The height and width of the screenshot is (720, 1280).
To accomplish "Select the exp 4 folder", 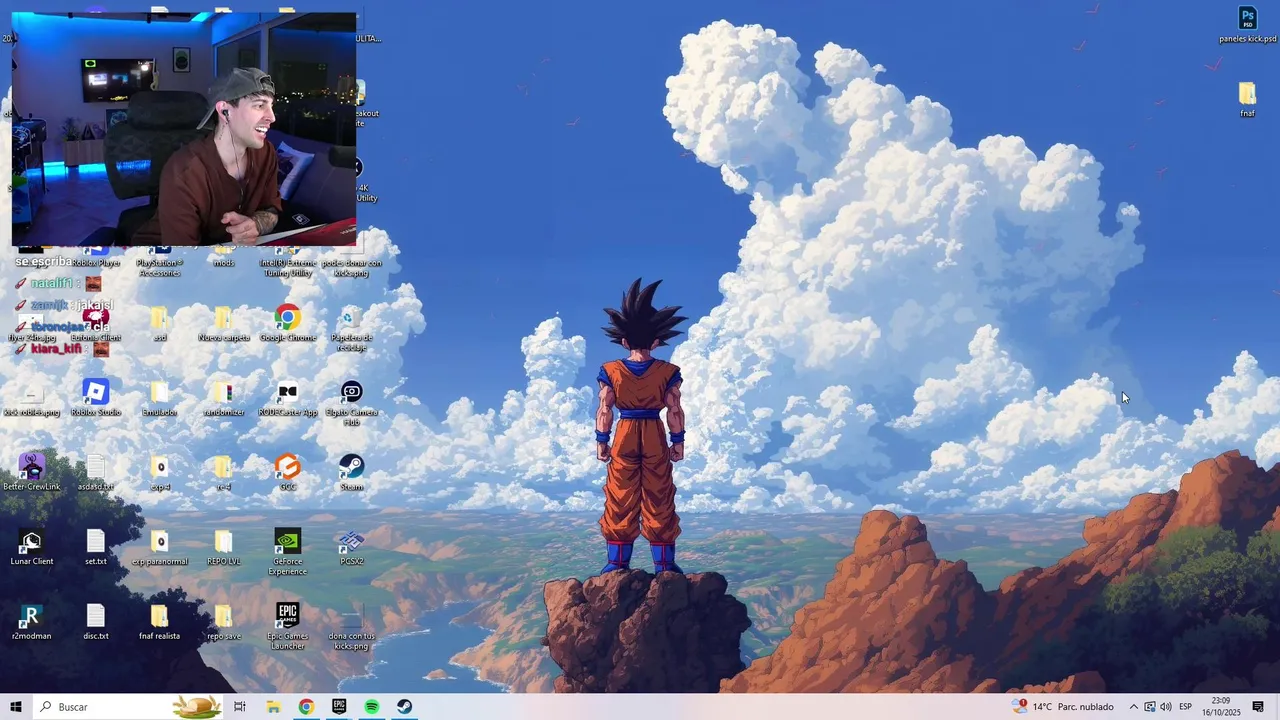I will tap(160, 473).
